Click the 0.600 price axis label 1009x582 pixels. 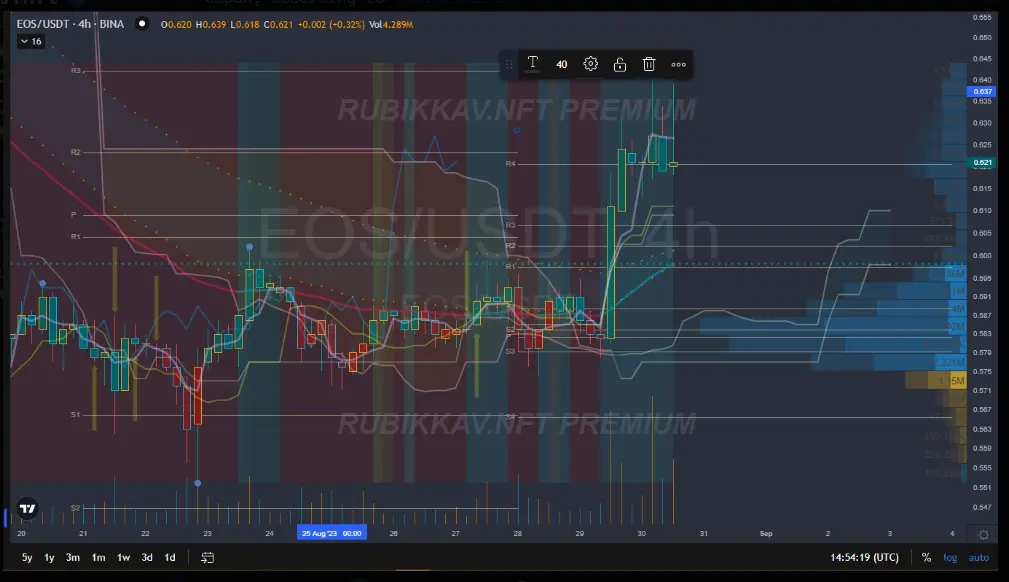[982, 256]
